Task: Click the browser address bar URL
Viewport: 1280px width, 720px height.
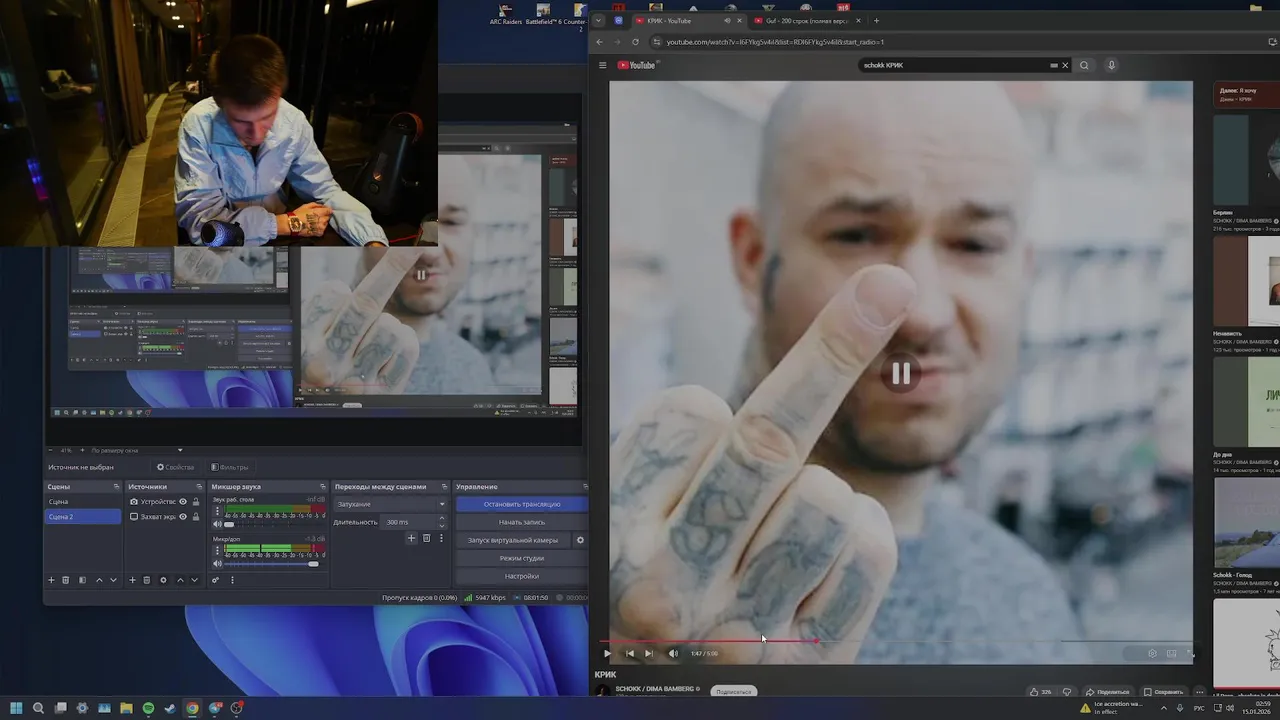Action: click(x=775, y=42)
